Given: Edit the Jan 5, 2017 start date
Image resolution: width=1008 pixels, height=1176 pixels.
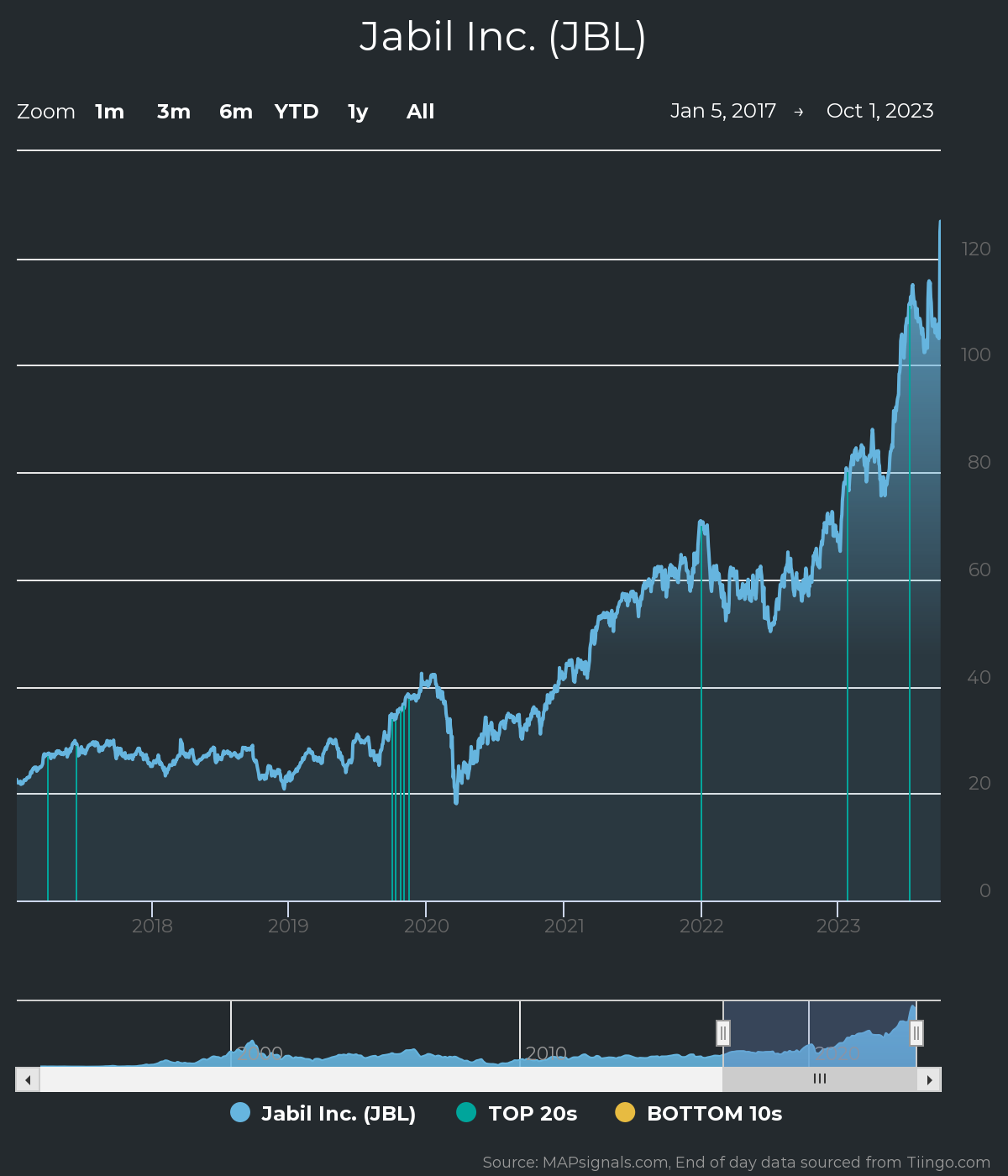Looking at the screenshot, I should pos(723,111).
